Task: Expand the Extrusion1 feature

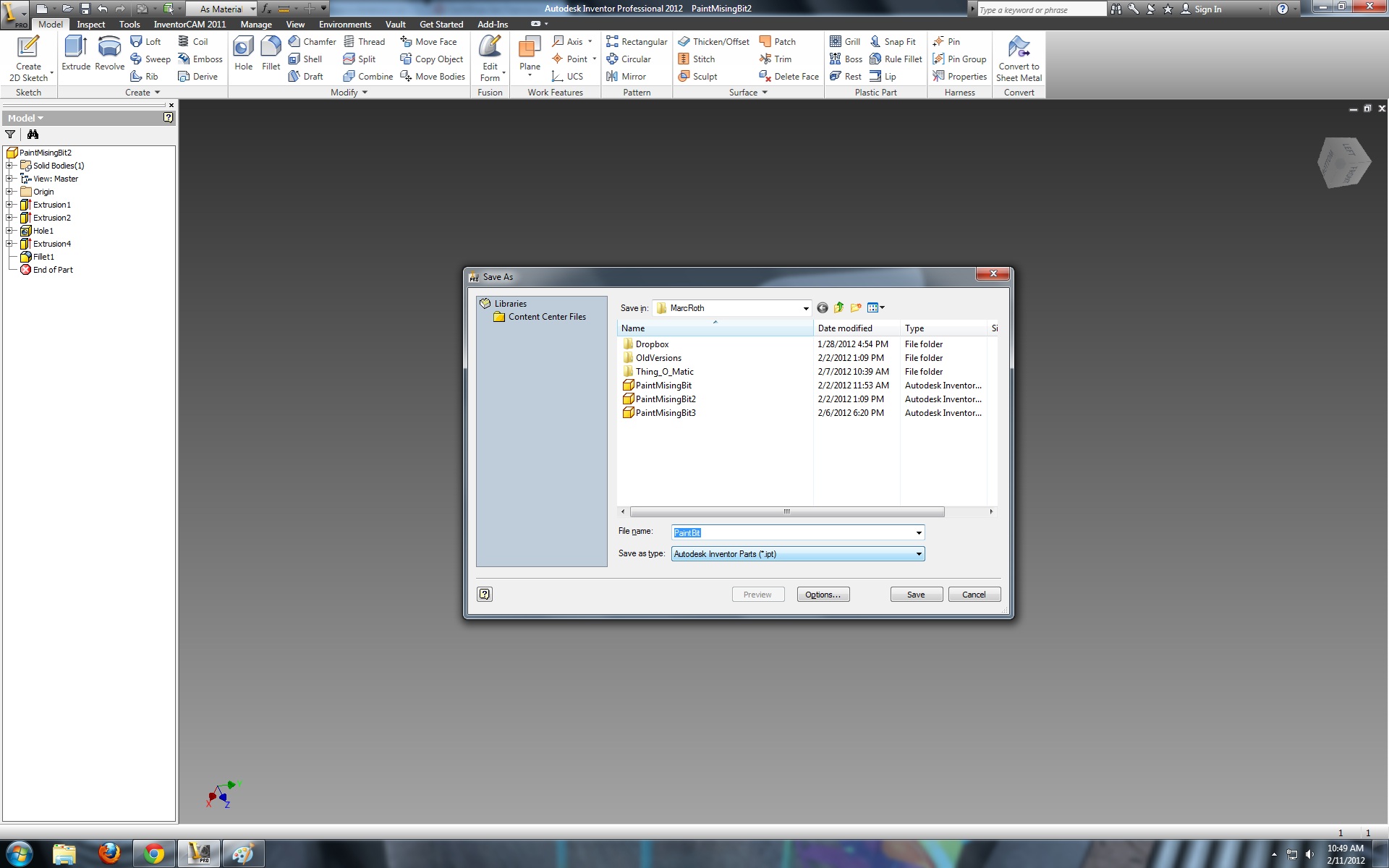Action: [9, 205]
